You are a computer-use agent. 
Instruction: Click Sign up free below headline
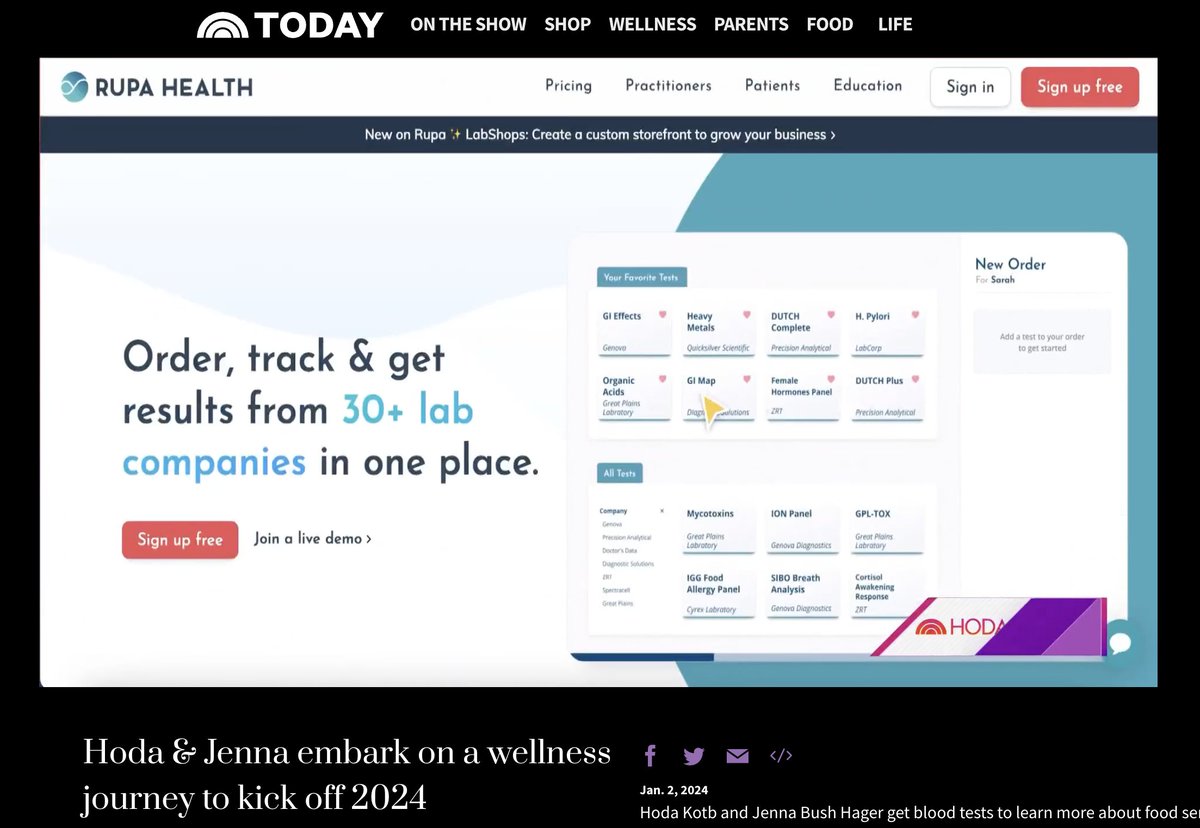[180, 540]
